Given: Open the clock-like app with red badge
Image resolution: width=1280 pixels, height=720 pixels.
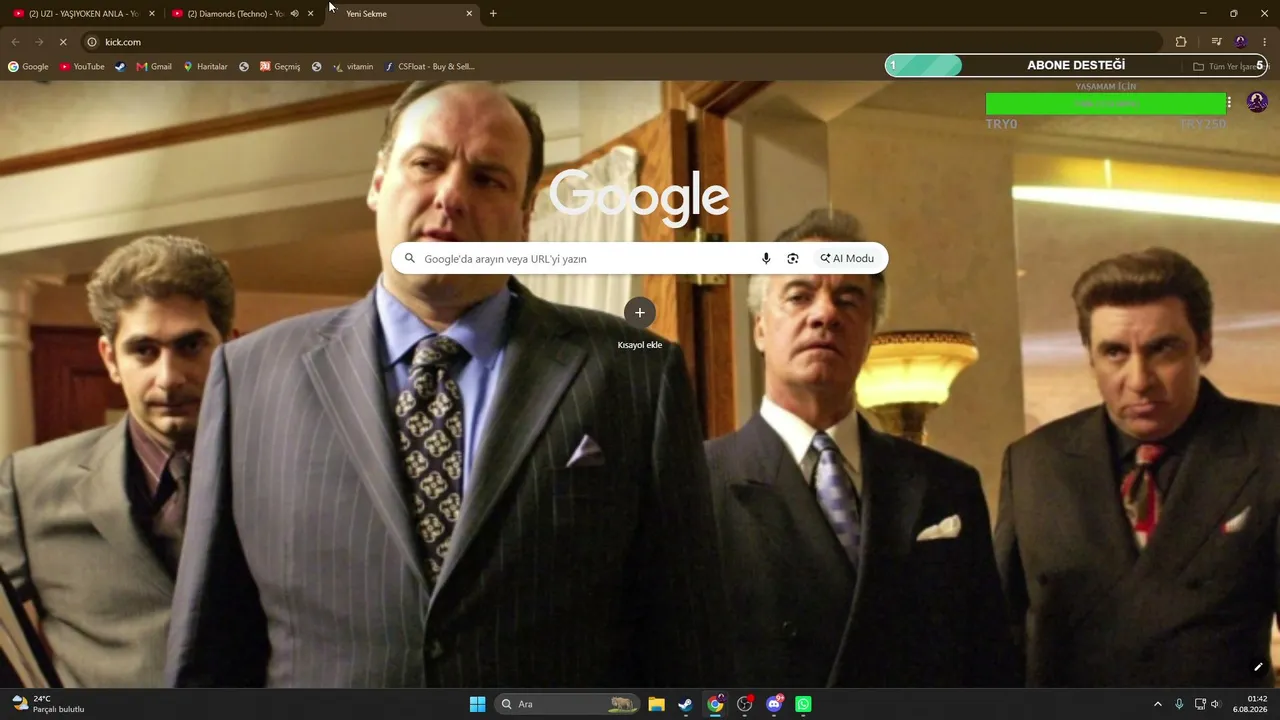Looking at the screenshot, I should [x=744, y=704].
